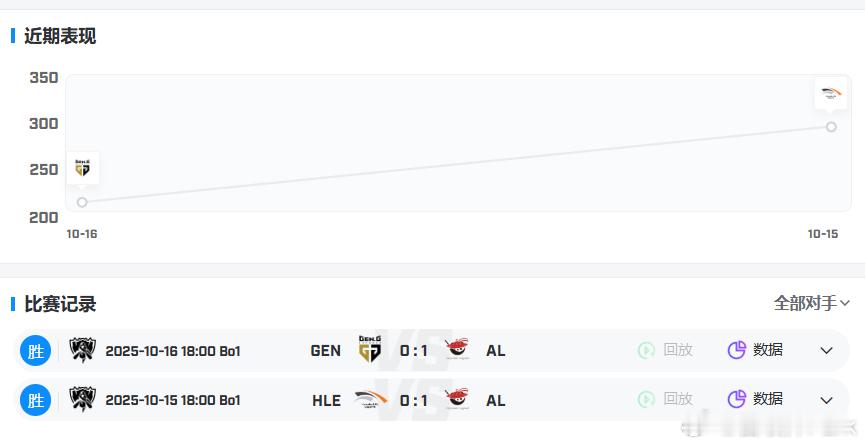This screenshot has height=445, width=865.
Task: Click the AL team logo in the GEN match
Action: tap(457, 350)
